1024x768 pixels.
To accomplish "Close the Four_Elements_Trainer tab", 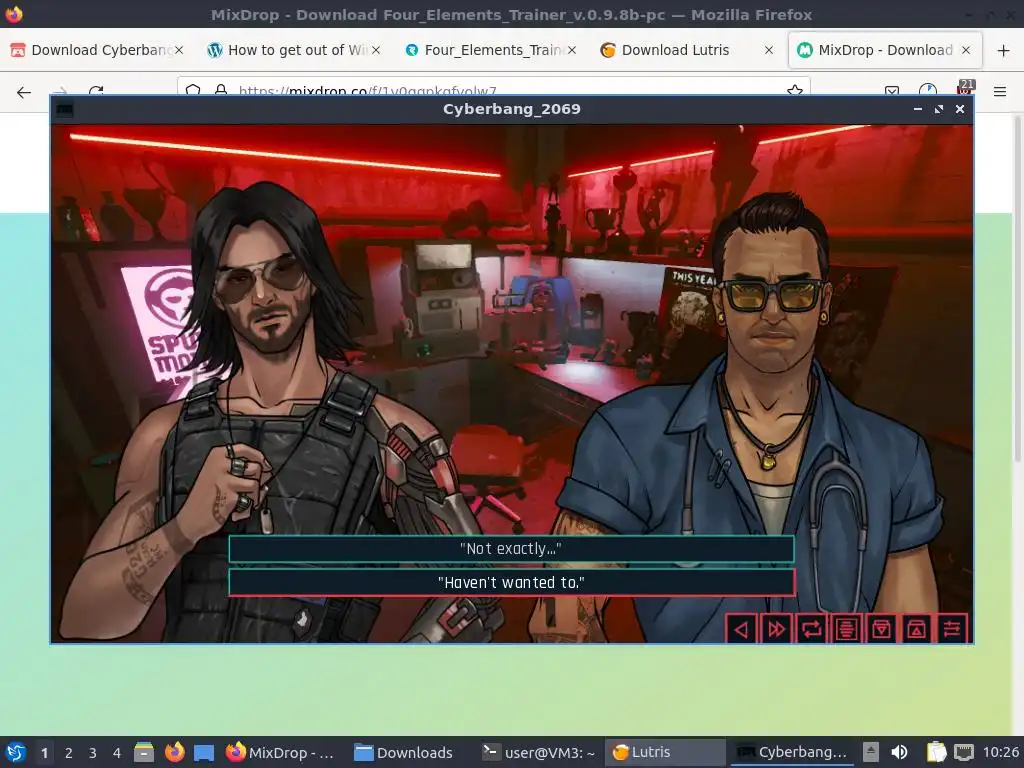I will point(571,50).
